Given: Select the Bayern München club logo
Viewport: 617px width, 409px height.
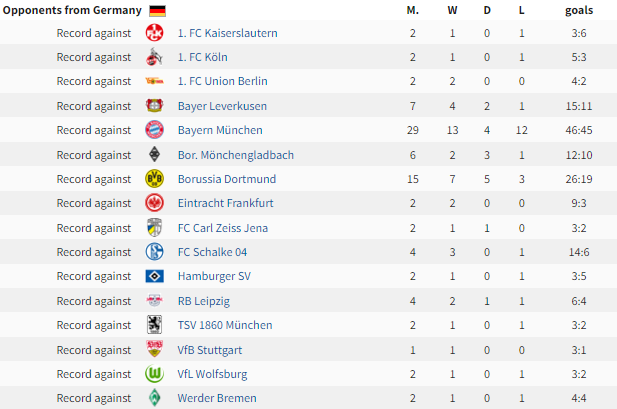Looking at the screenshot, I should click(154, 130).
